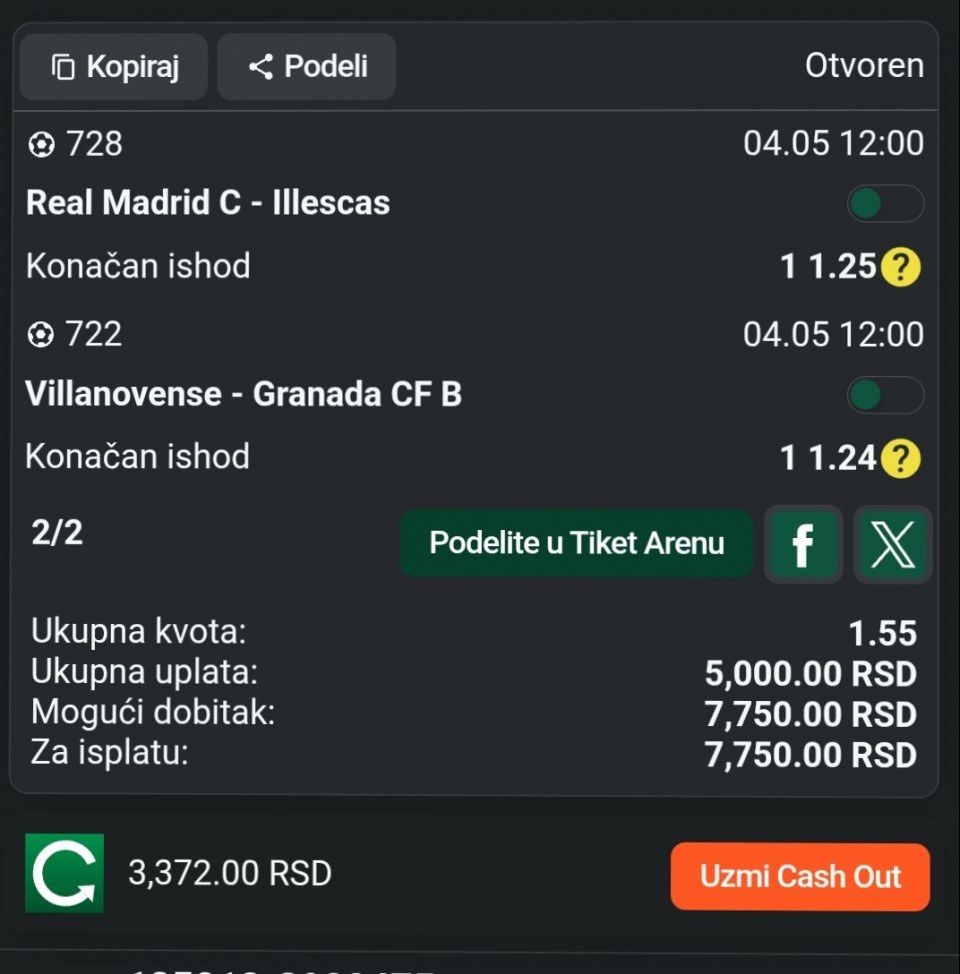Click Podelite u Tiket Arenu button
960x974 pixels.
(577, 543)
